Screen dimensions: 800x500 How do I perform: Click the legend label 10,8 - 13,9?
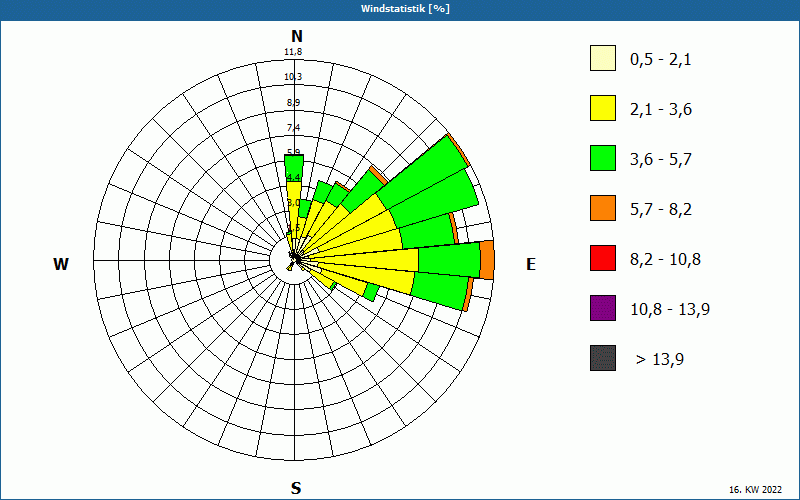(670, 310)
